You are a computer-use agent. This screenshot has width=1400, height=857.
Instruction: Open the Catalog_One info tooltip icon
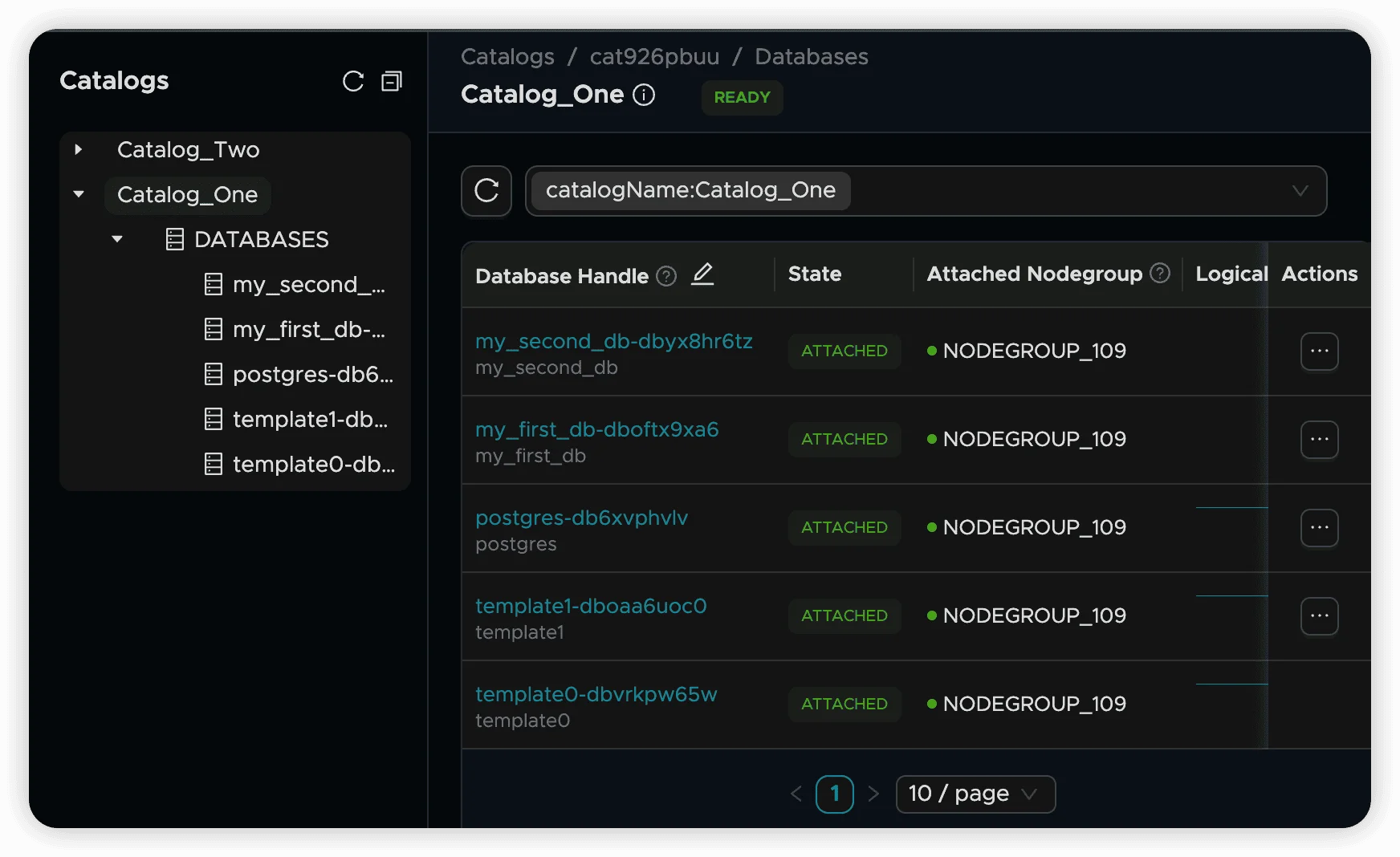pyautogui.click(x=644, y=95)
